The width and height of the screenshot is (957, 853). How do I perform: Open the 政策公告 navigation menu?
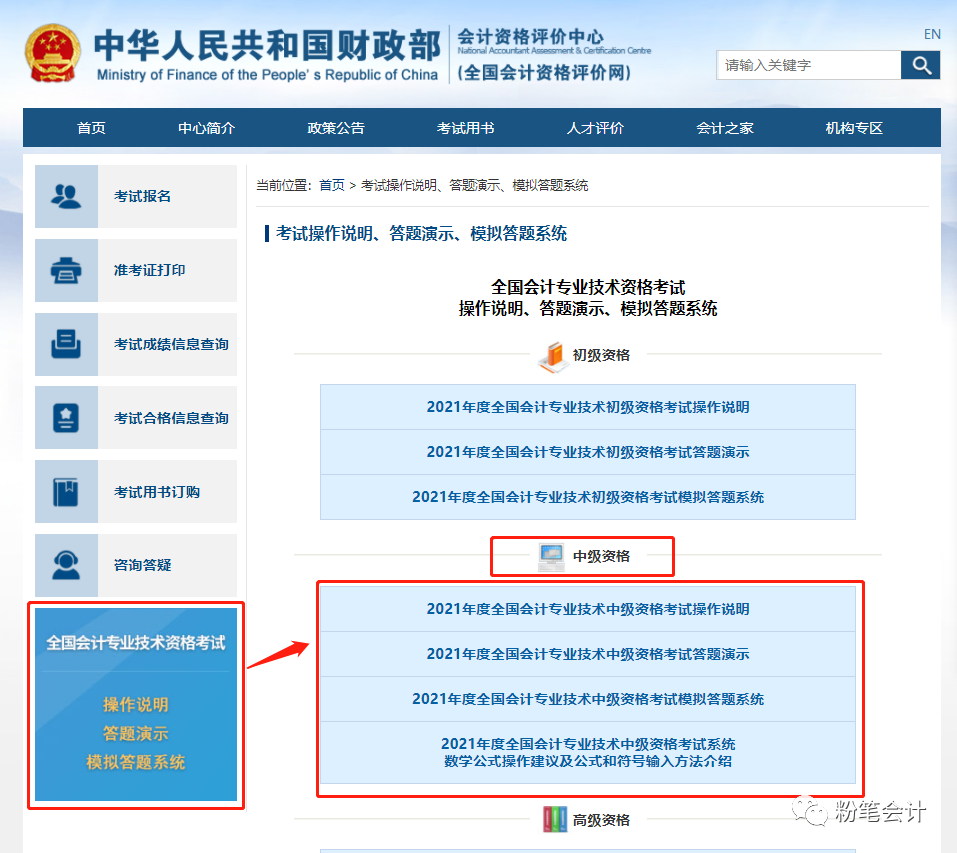(x=336, y=128)
